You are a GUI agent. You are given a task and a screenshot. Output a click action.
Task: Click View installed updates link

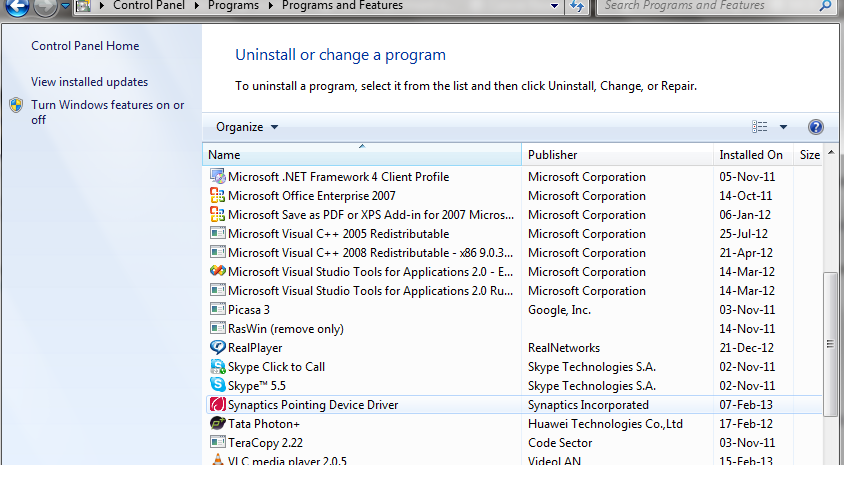[89, 82]
